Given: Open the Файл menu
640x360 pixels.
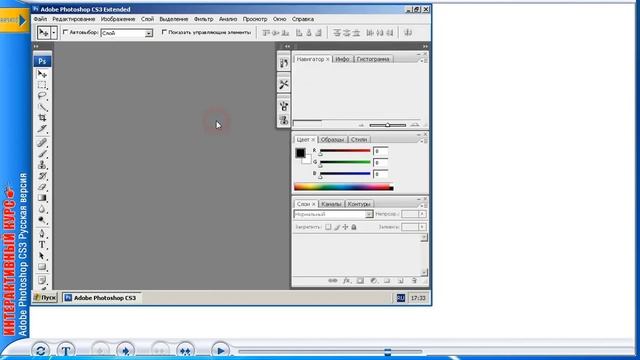Looking at the screenshot, I should coord(40,19).
